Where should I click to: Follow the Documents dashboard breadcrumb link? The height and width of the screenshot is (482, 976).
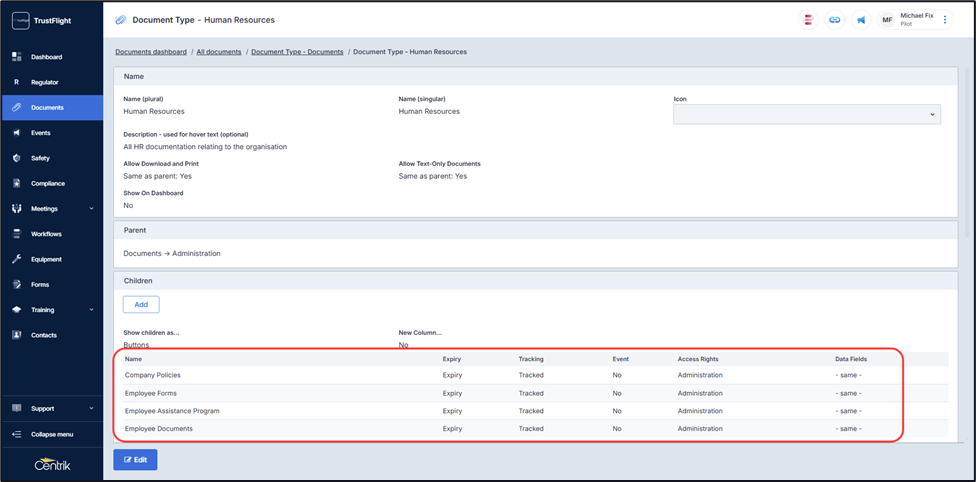click(150, 52)
